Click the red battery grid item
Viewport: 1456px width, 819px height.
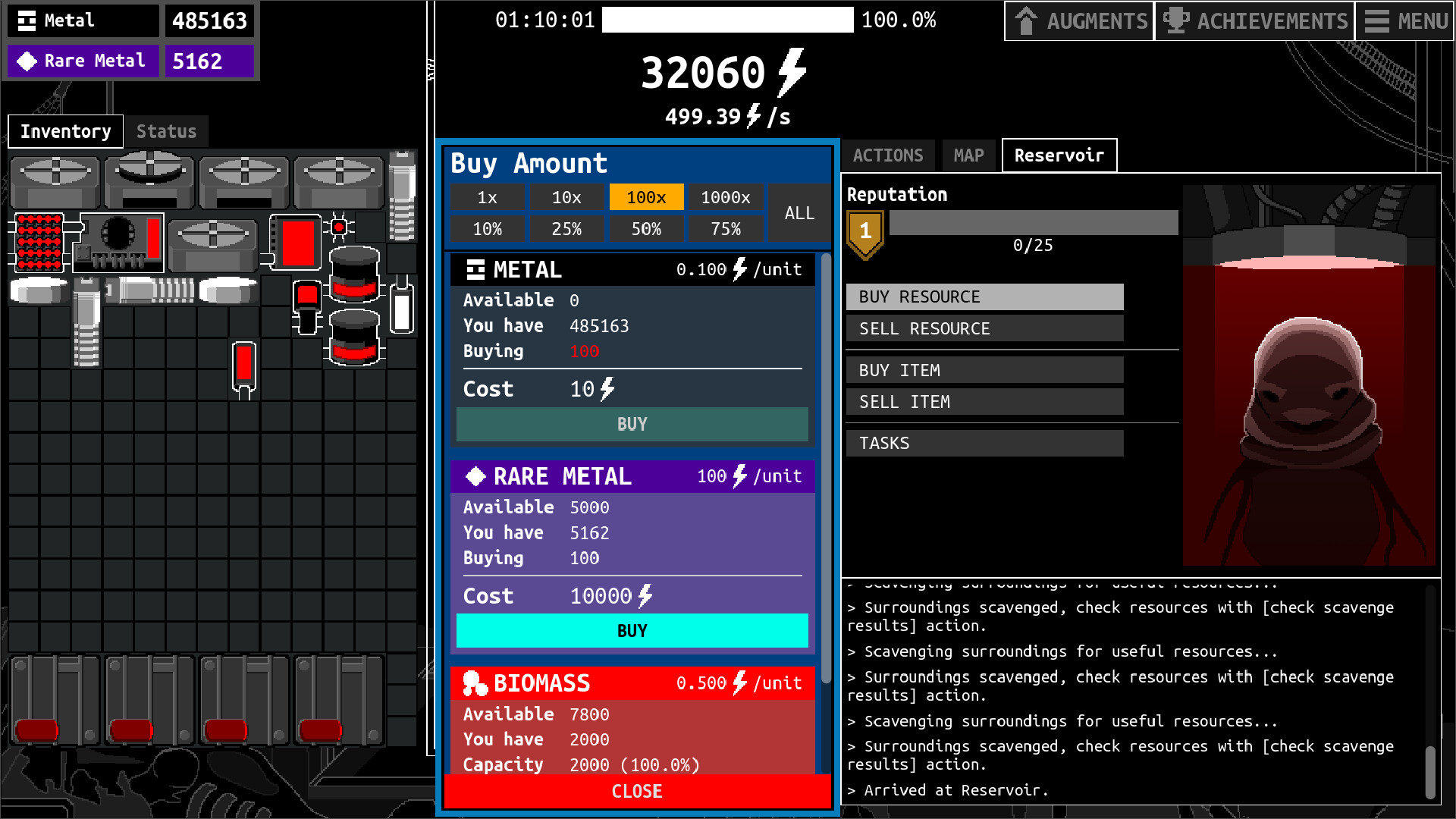(39, 242)
